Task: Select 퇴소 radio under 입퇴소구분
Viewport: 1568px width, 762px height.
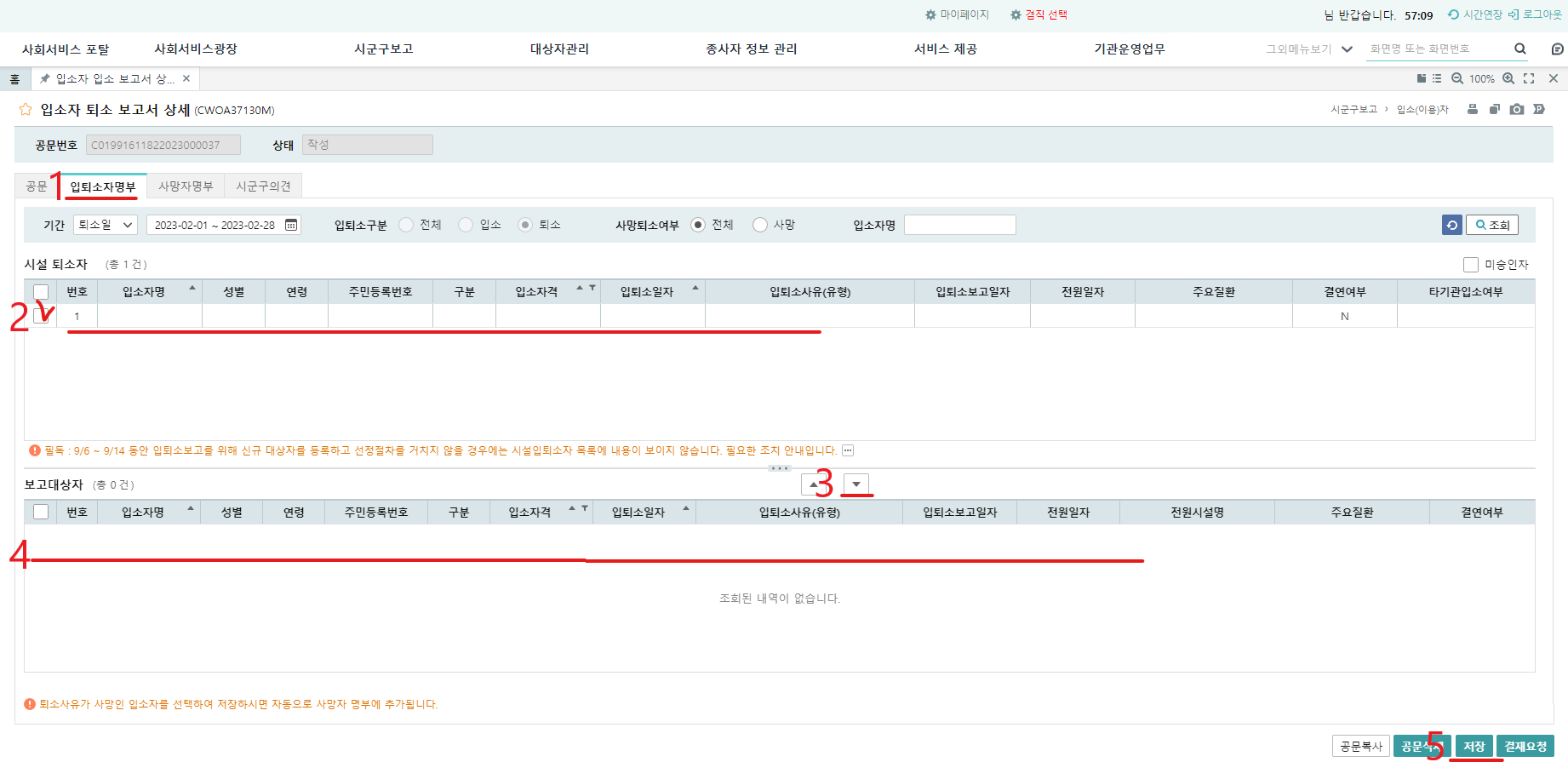Action: 525,225
